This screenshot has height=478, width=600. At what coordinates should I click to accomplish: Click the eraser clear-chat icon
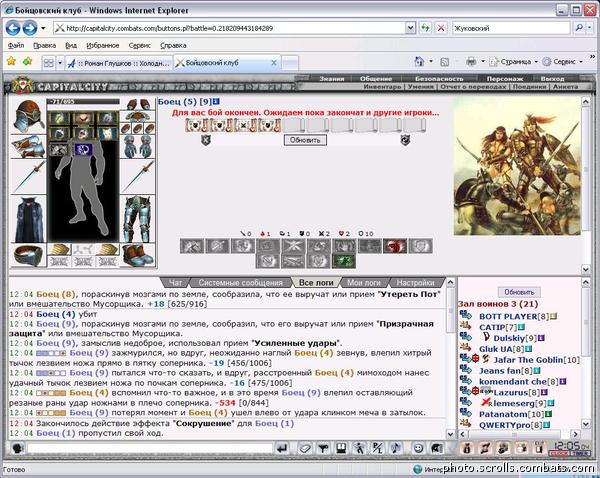click(305, 448)
